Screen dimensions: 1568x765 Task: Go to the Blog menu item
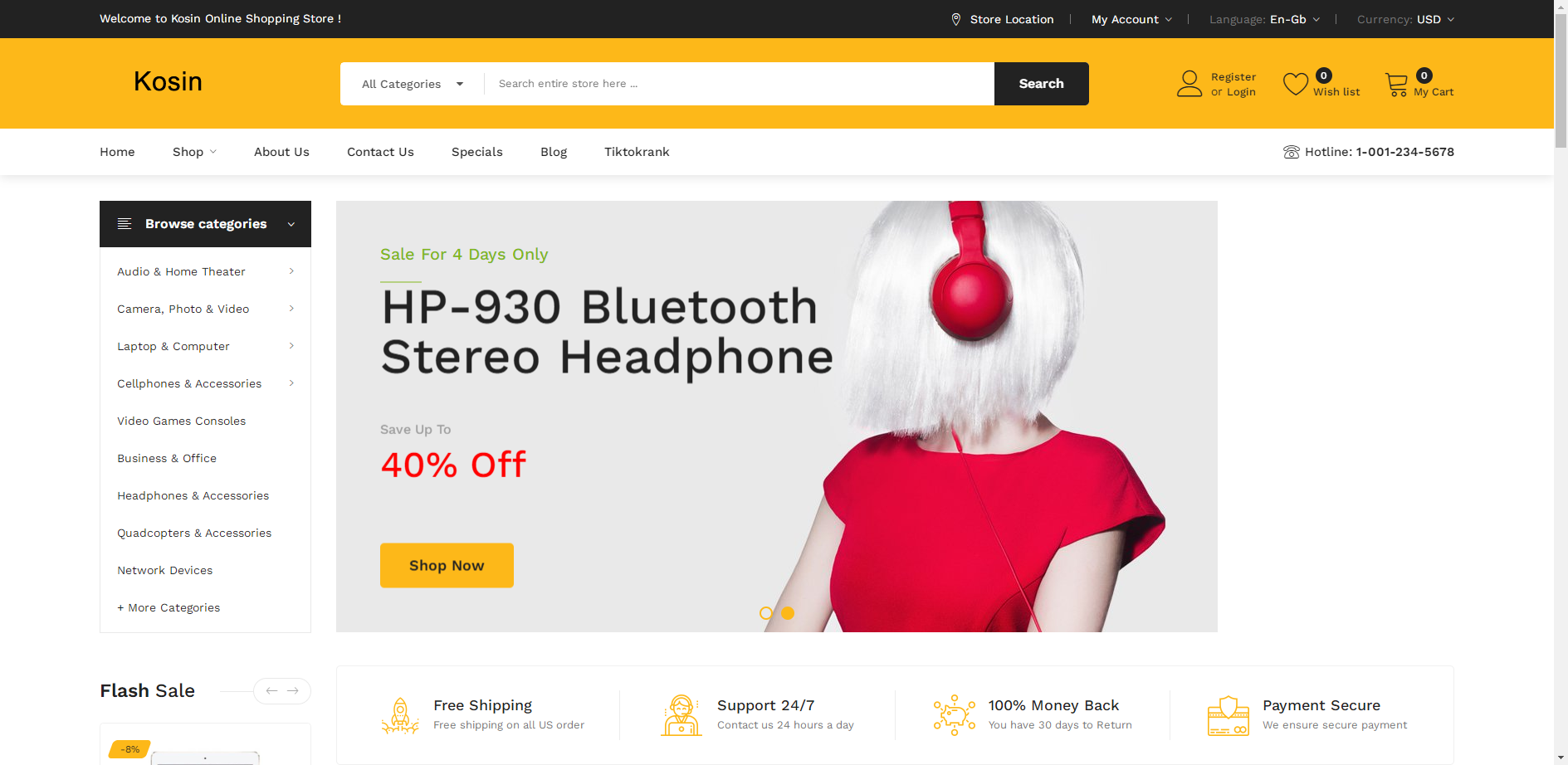point(554,152)
